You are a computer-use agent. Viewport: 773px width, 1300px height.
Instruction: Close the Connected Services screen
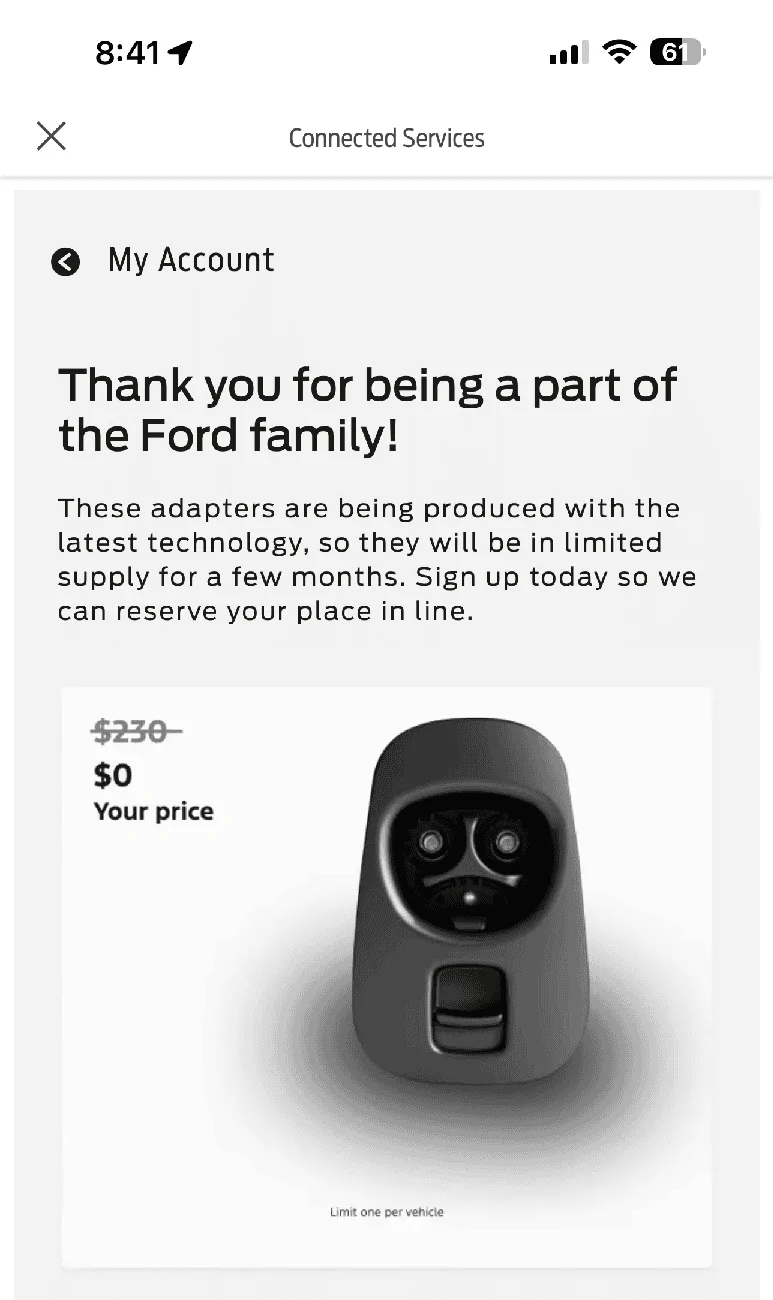point(51,136)
